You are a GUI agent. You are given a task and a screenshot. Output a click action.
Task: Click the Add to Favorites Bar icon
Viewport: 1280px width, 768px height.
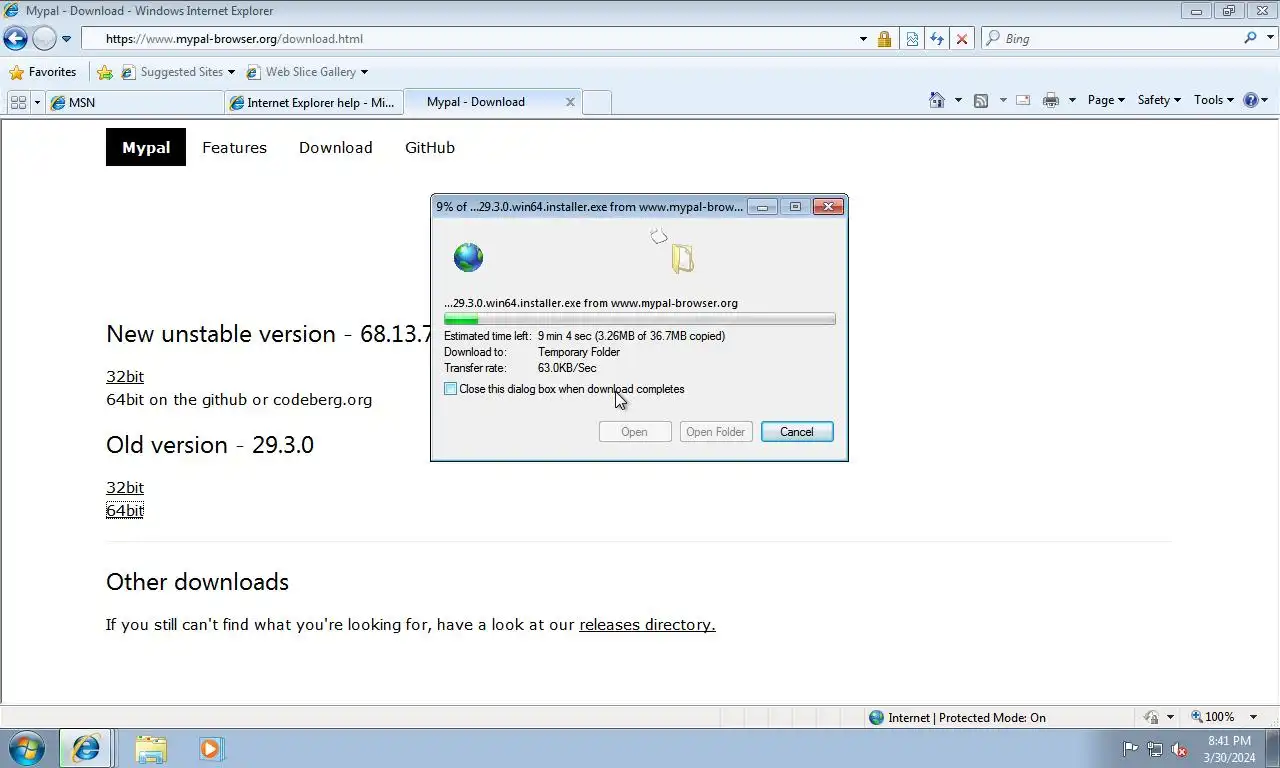(x=105, y=72)
